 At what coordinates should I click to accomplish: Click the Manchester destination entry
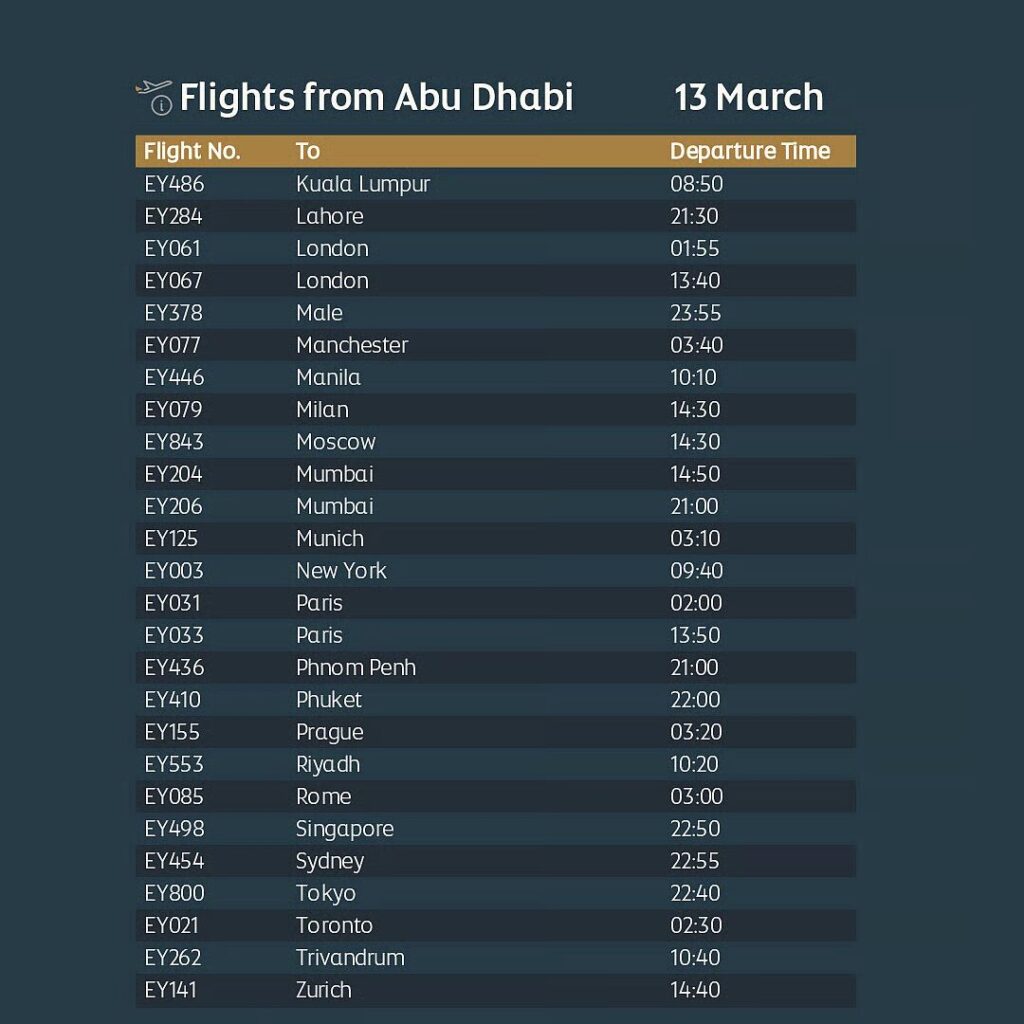pos(352,345)
